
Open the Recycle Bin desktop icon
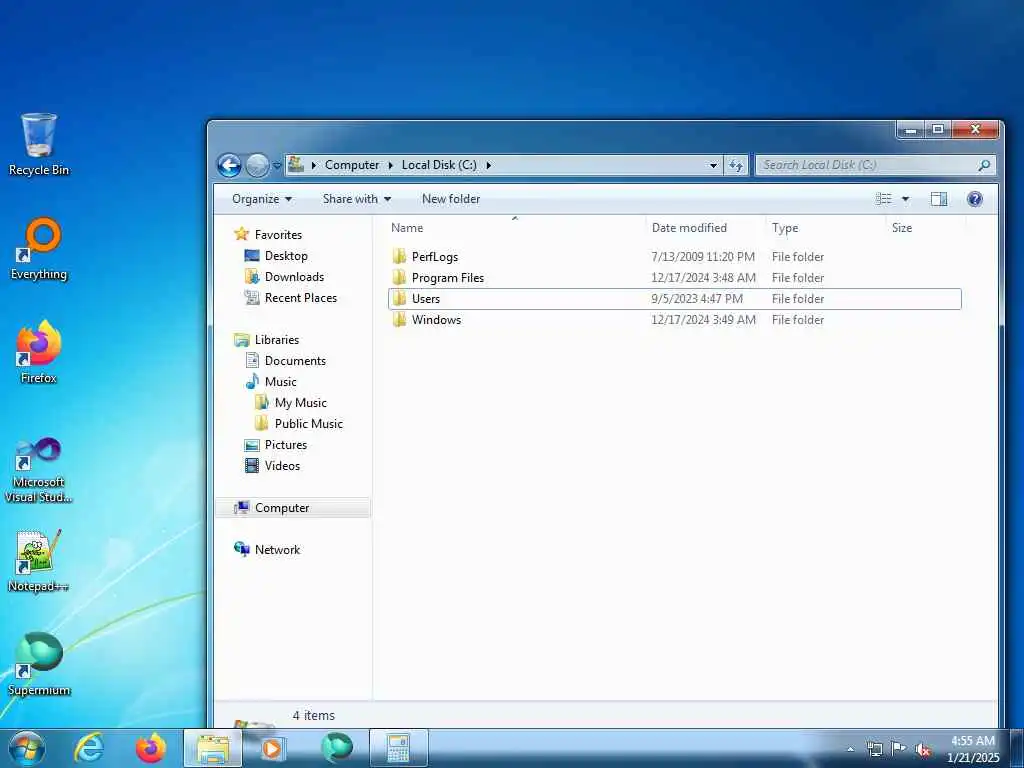tap(39, 144)
